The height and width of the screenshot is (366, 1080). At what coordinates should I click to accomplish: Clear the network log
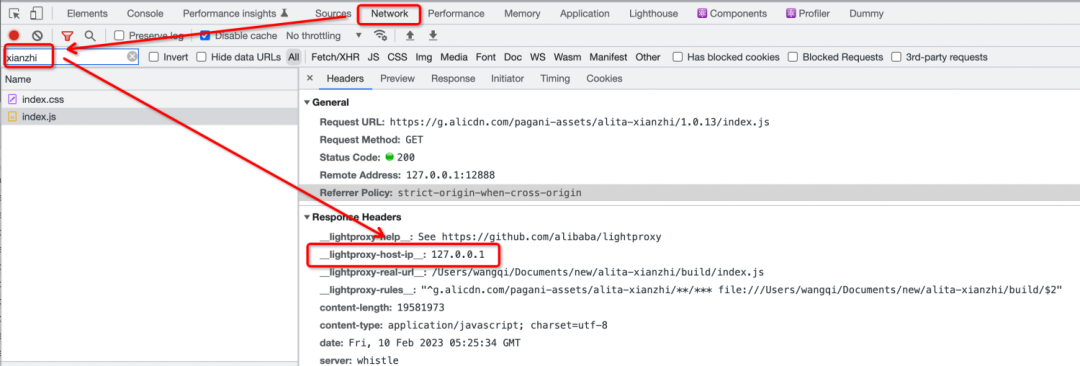coord(38,36)
